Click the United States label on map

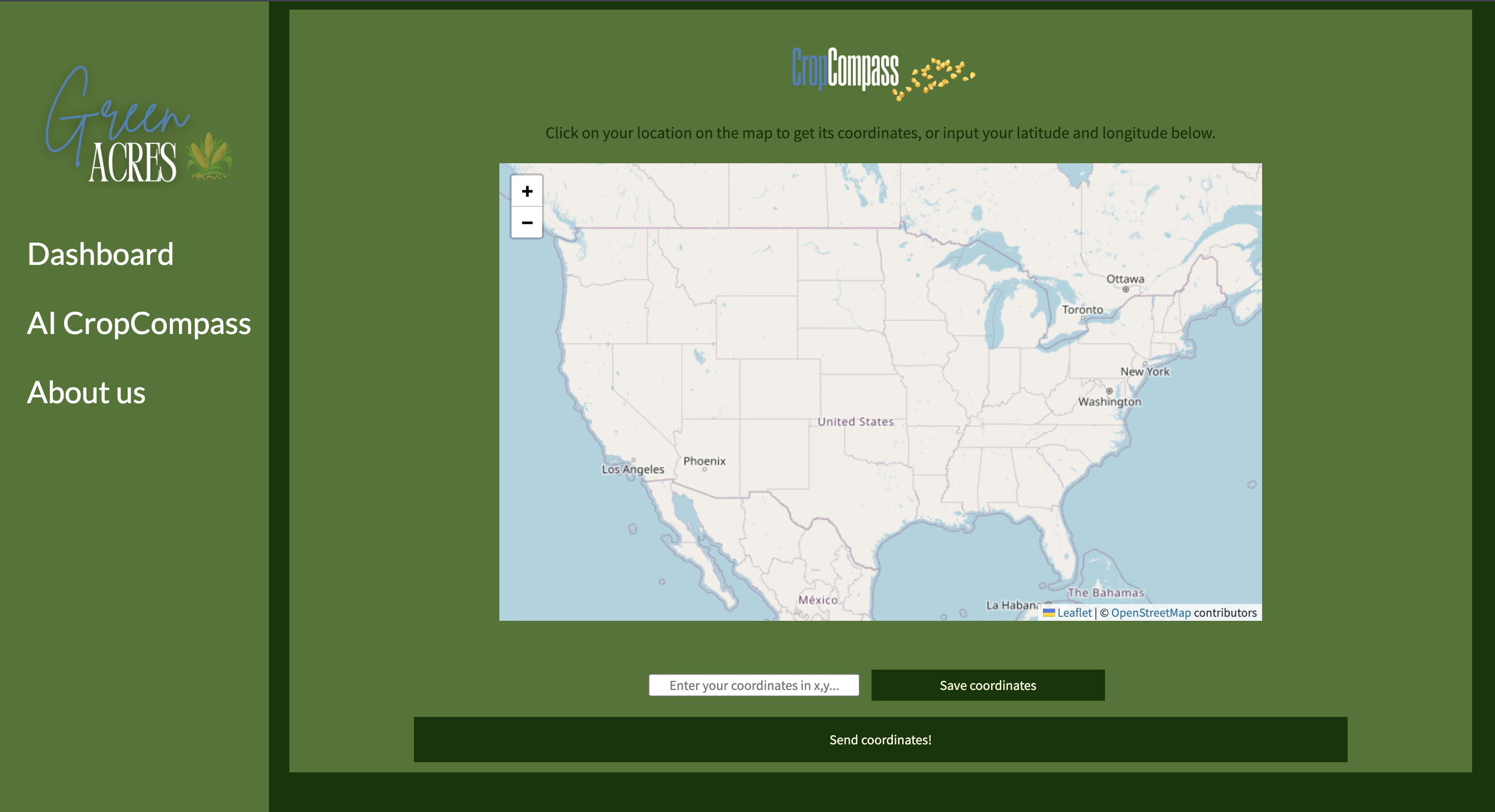coord(855,422)
